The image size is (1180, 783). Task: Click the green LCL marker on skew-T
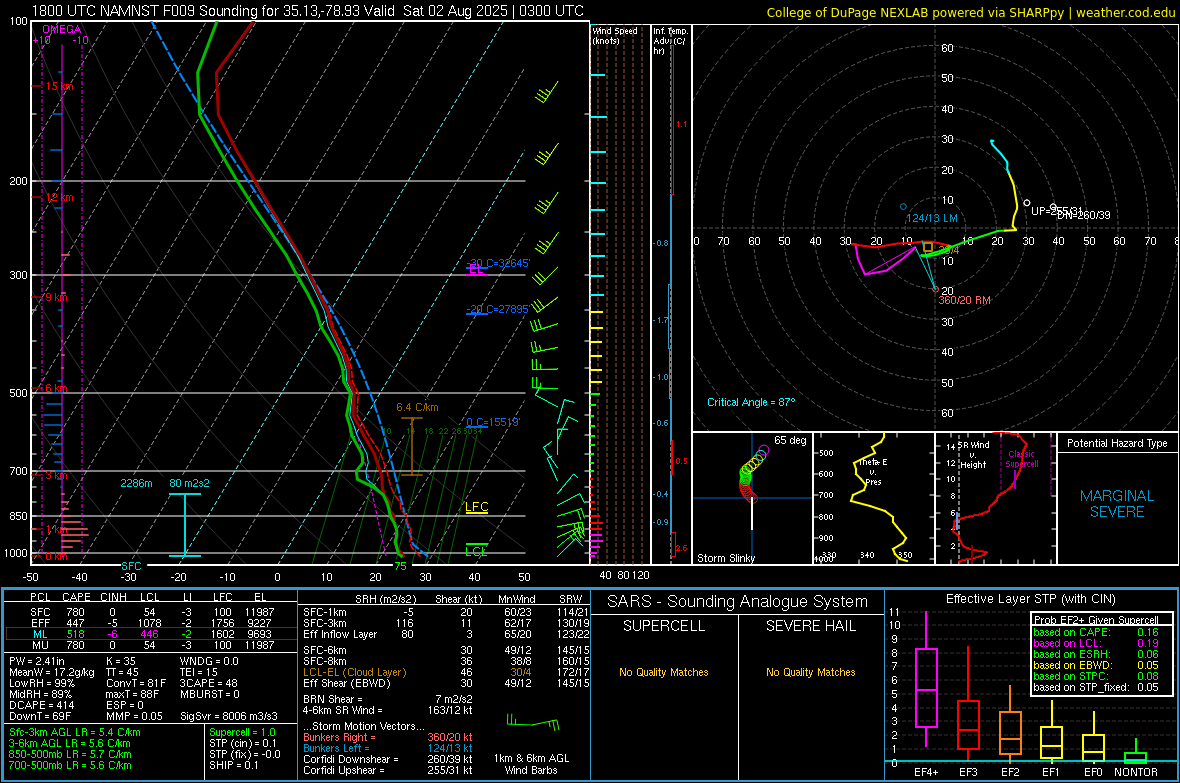point(476,550)
